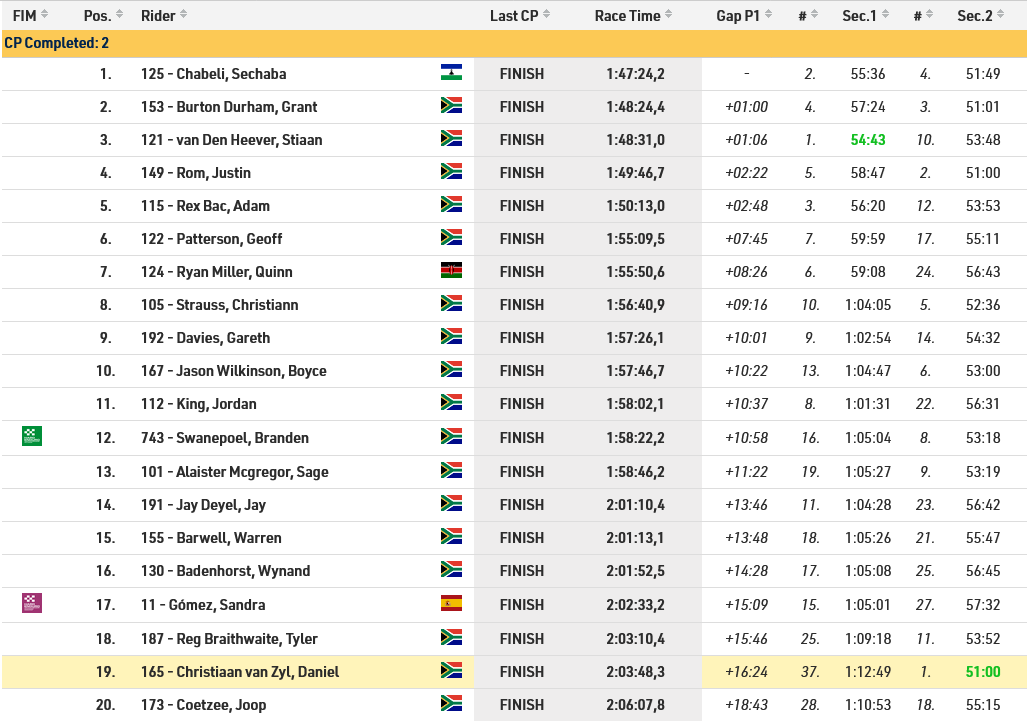1027x721 pixels.
Task: Click the CP Completed: 2 group bar
Action: click(514, 43)
